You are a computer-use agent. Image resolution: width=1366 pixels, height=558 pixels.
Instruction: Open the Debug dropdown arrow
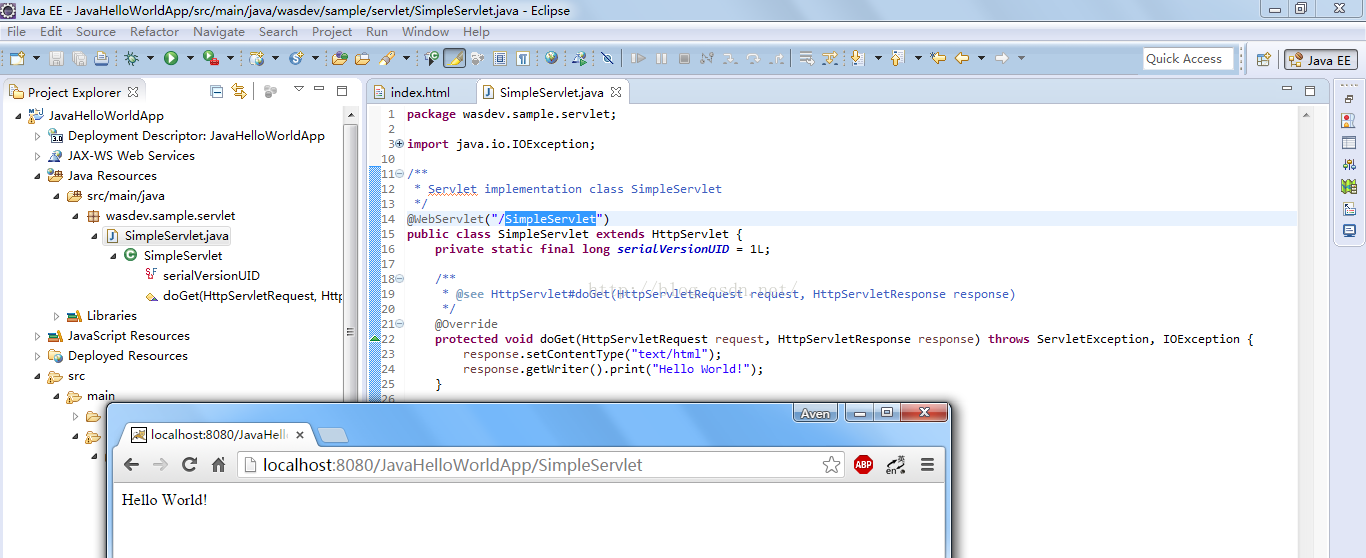[150, 58]
